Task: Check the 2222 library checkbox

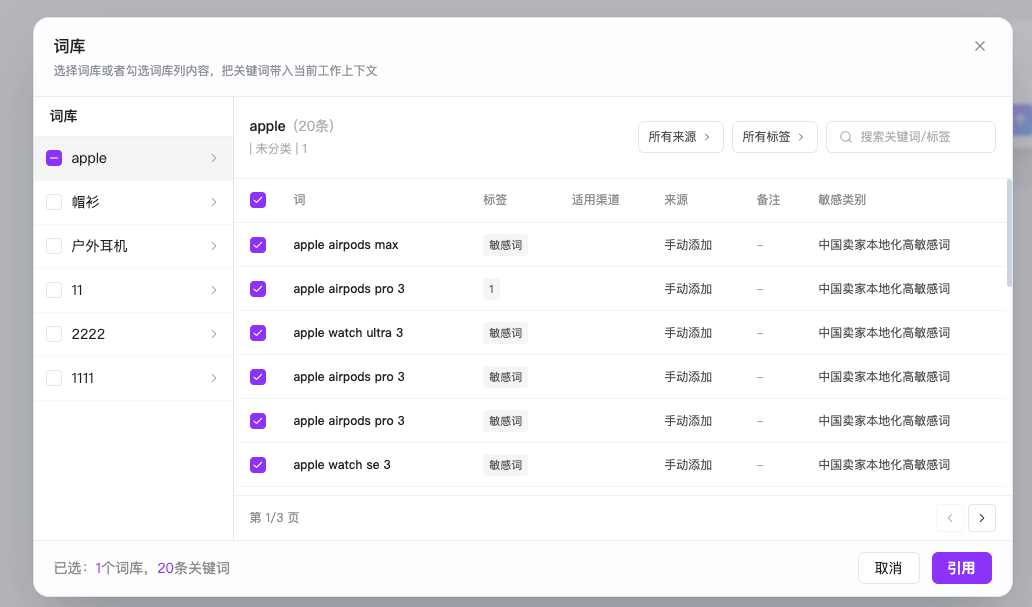Action: tap(54, 334)
